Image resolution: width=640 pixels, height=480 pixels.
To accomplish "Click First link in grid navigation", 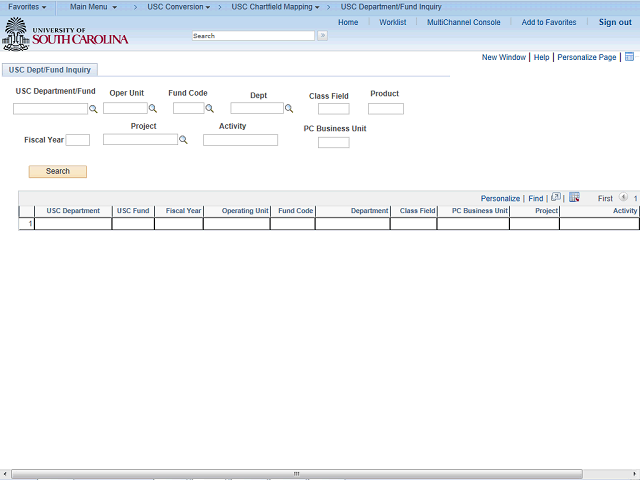I will [x=605, y=198].
